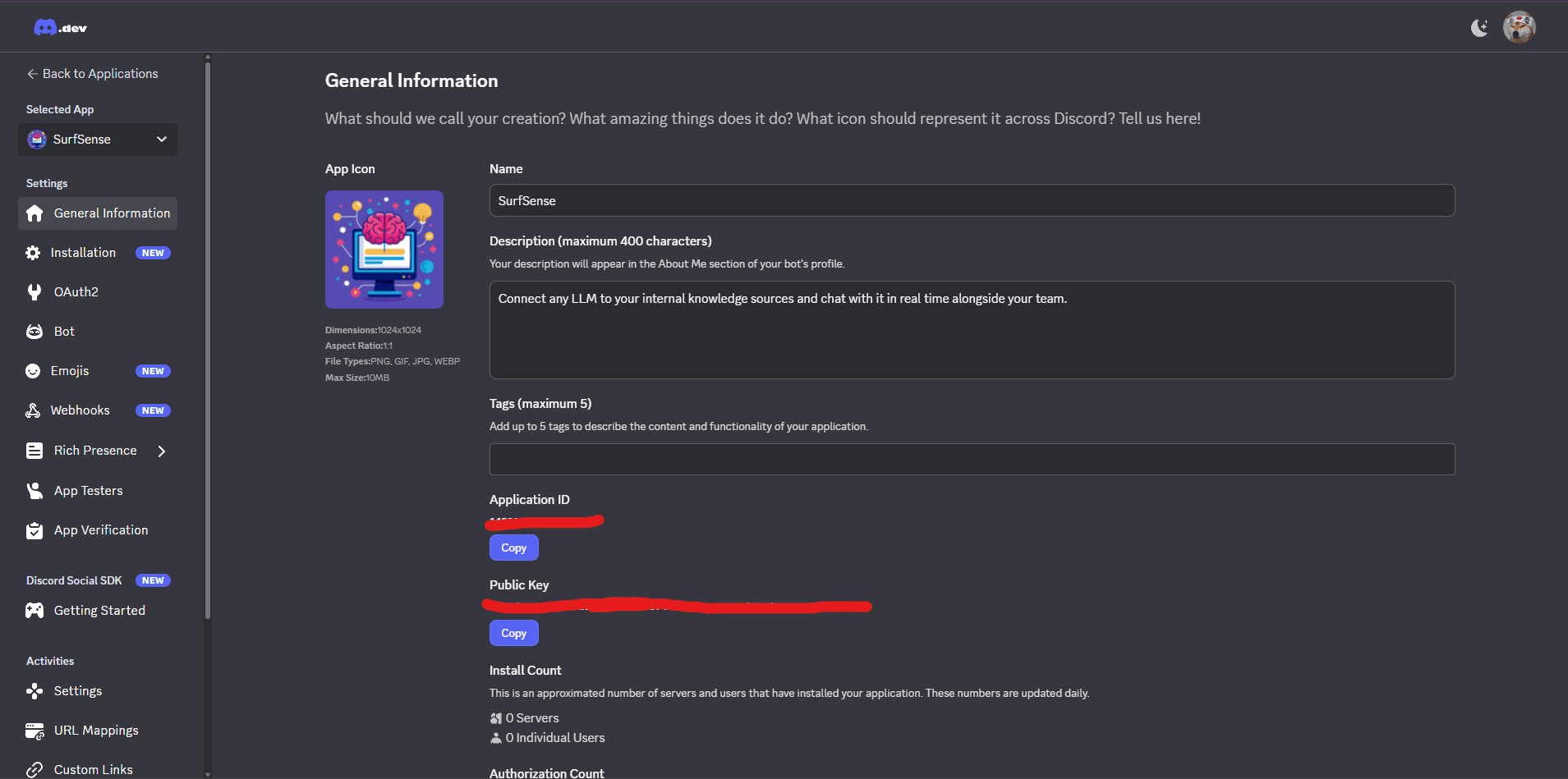This screenshot has width=1568, height=779.
Task: Copy the Public Key
Action: (x=513, y=632)
